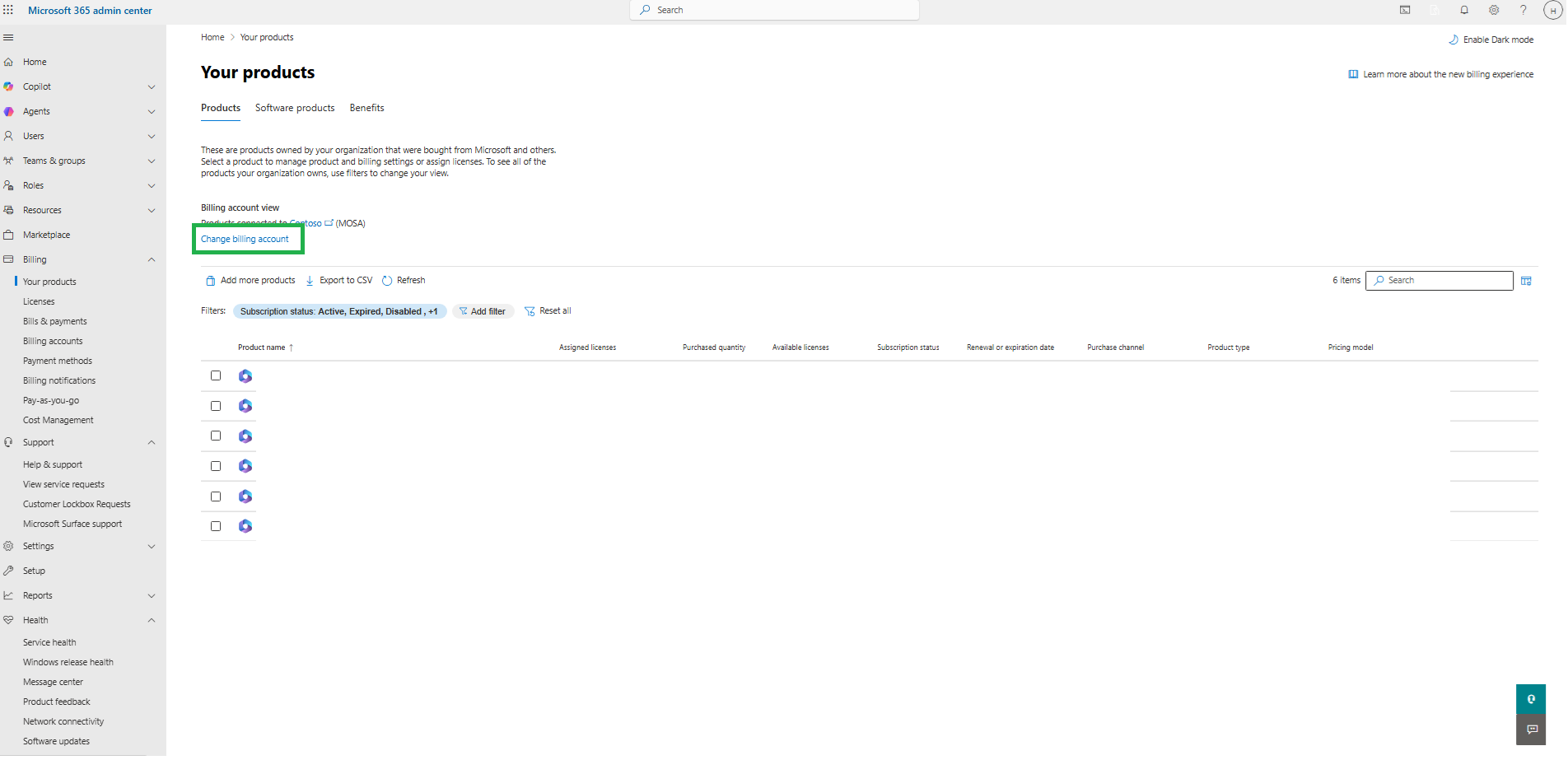This screenshot has width=1568, height=760.
Task: Select the sixth product row checkbox
Action: point(216,527)
